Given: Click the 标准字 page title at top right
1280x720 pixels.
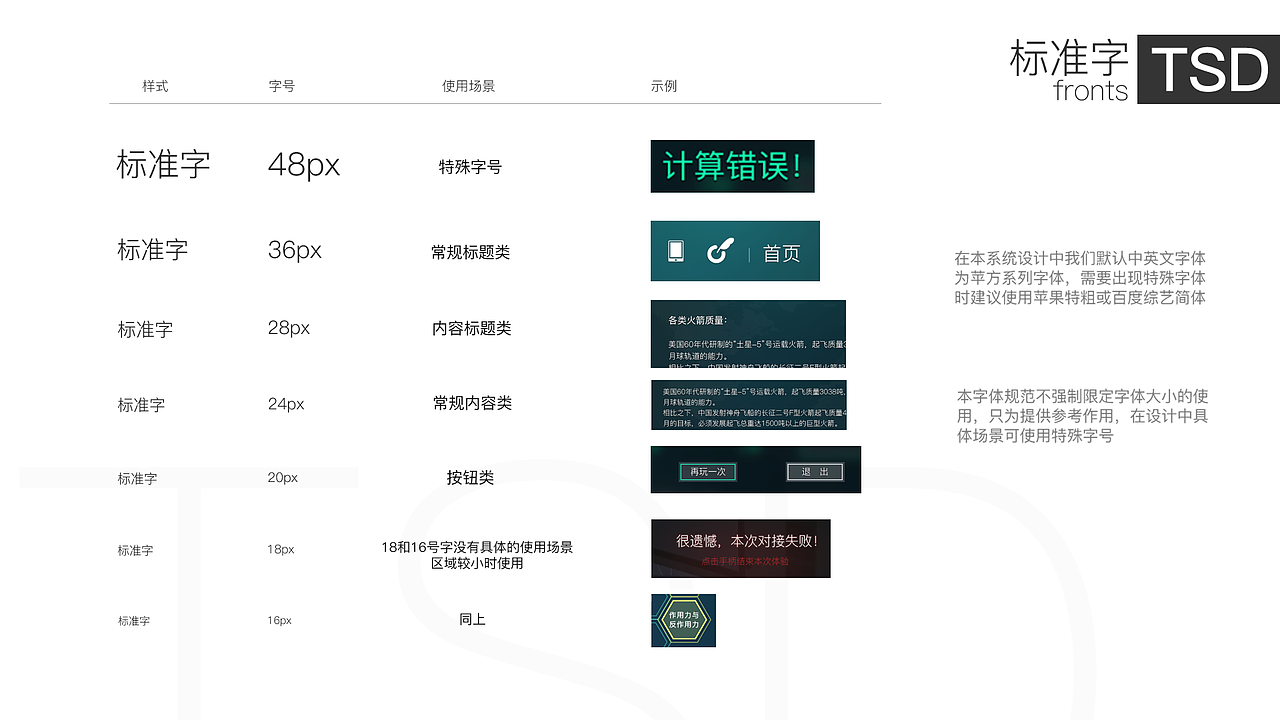Looking at the screenshot, I should coord(1069,58).
